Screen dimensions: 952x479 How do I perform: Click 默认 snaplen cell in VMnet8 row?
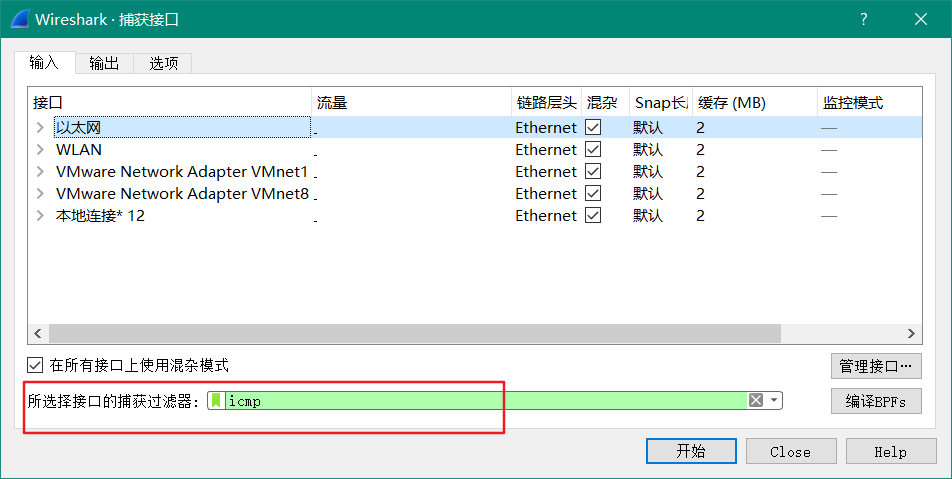(648, 193)
